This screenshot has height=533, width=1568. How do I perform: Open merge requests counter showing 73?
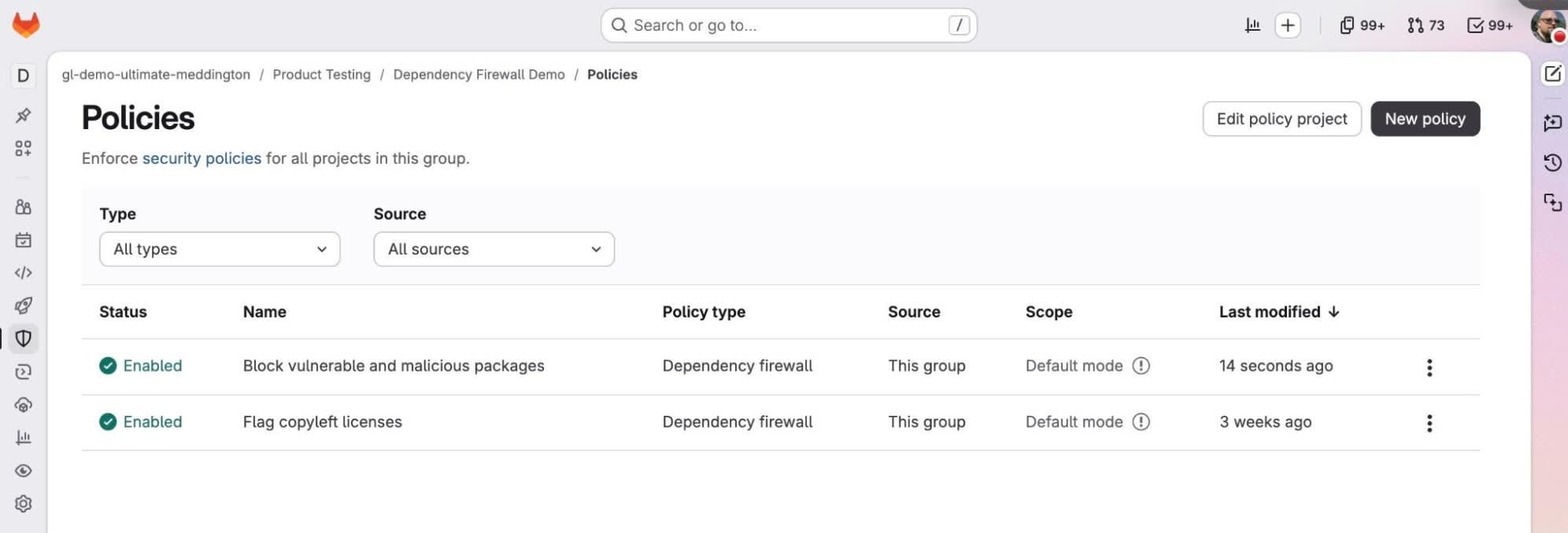(x=1426, y=25)
